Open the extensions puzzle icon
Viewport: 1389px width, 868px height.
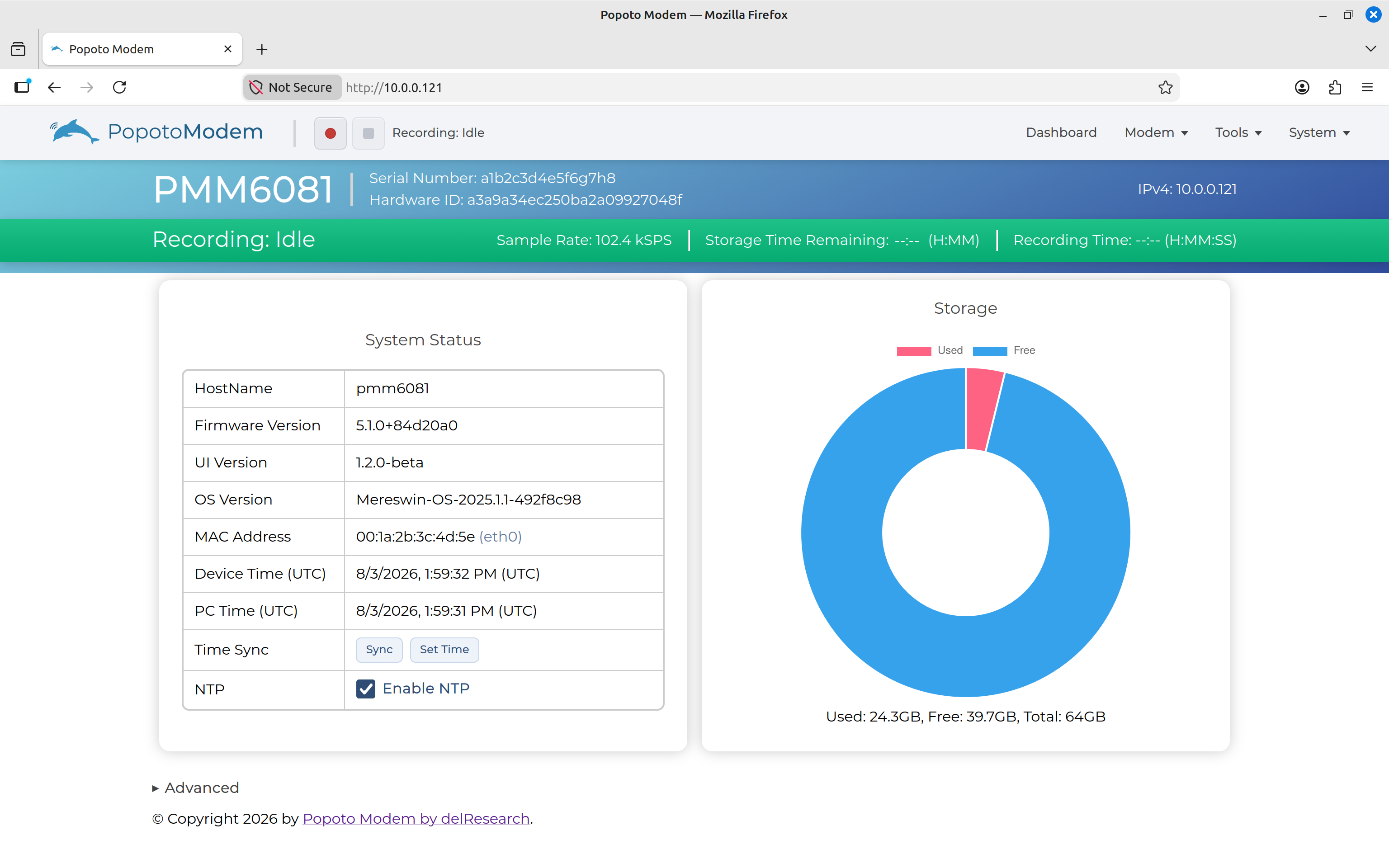coord(1334,87)
